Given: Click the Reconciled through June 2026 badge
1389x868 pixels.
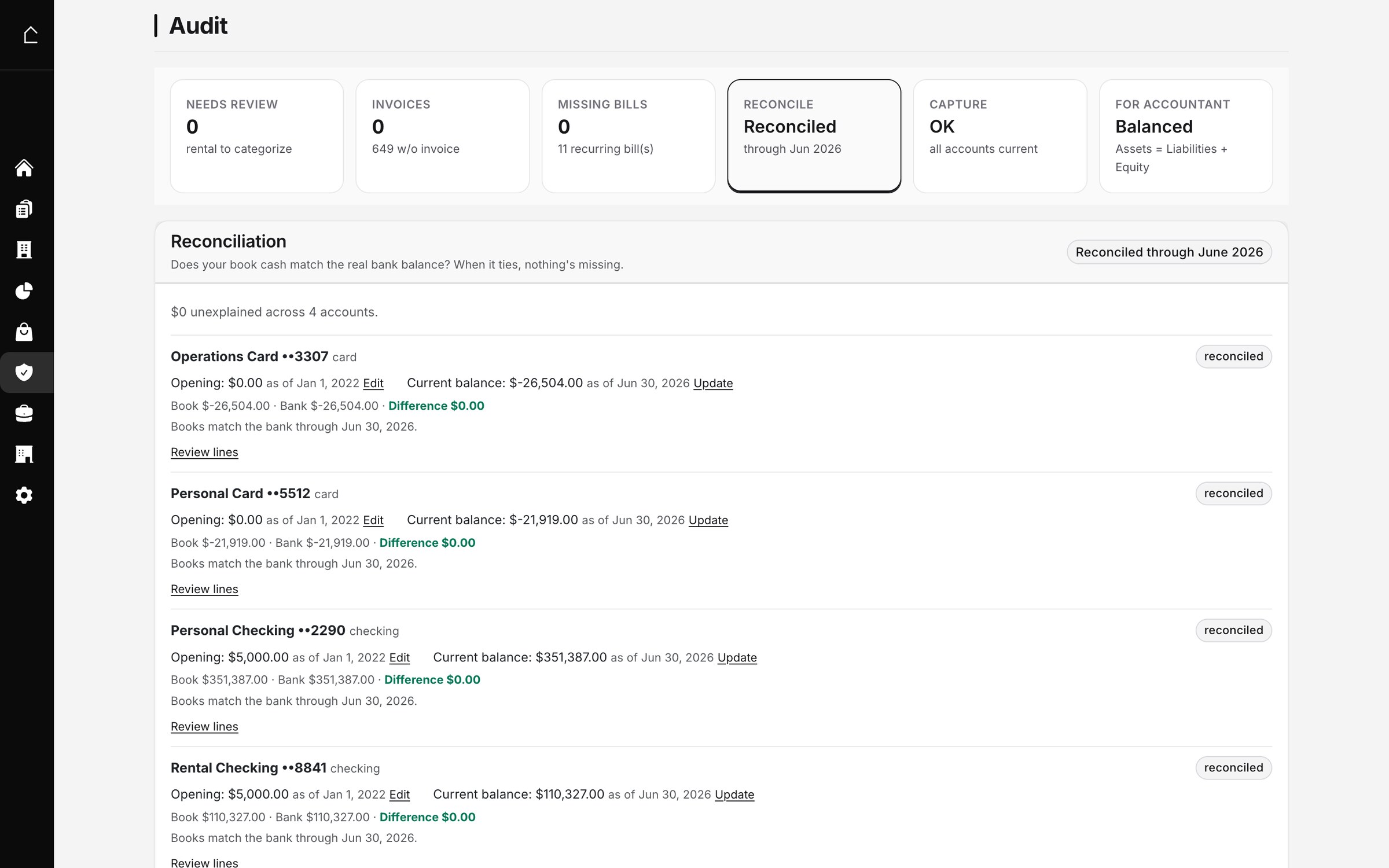Looking at the screenshot, I should (x=1169, y=252).
